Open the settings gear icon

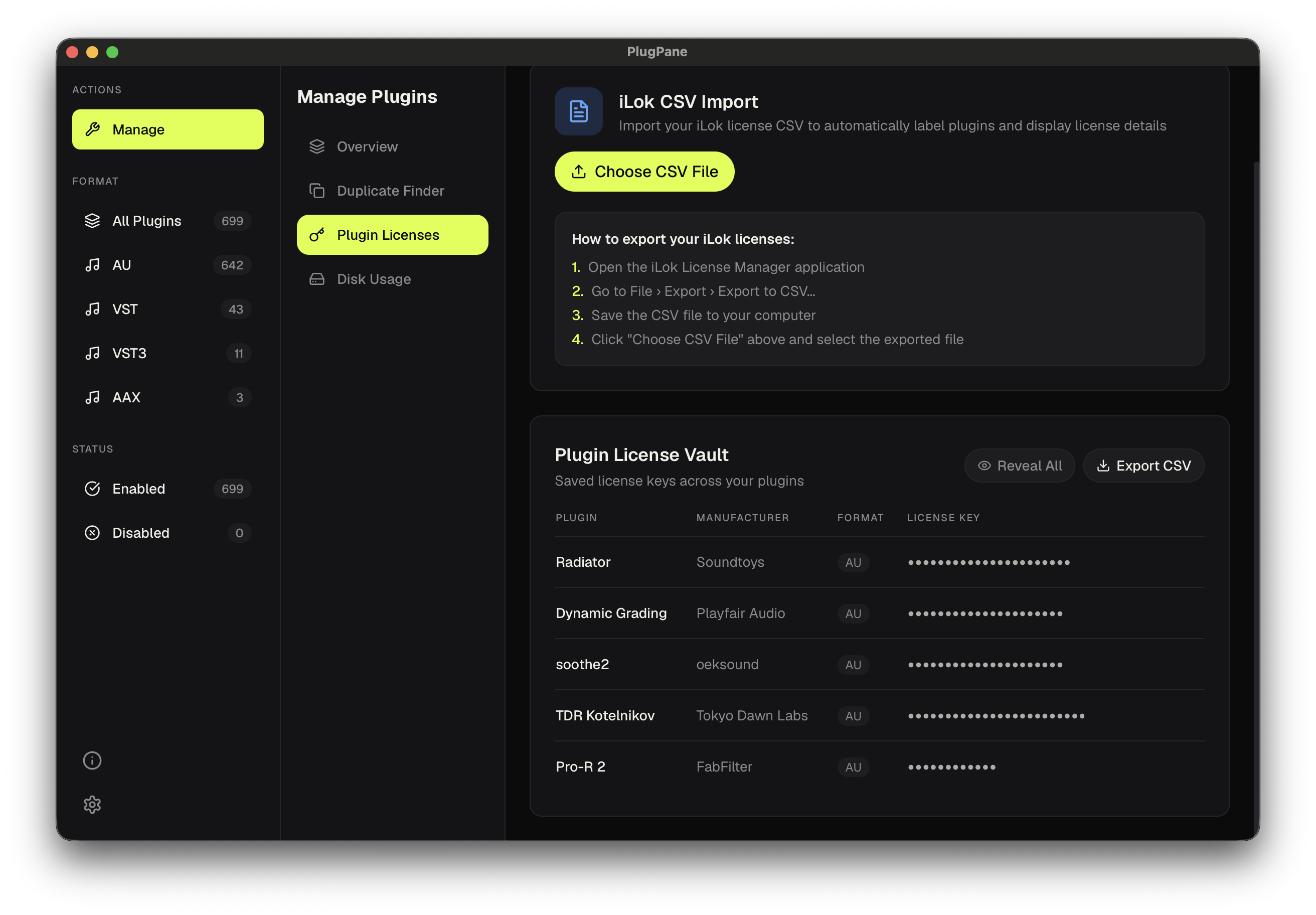click(x=92, y=804)
